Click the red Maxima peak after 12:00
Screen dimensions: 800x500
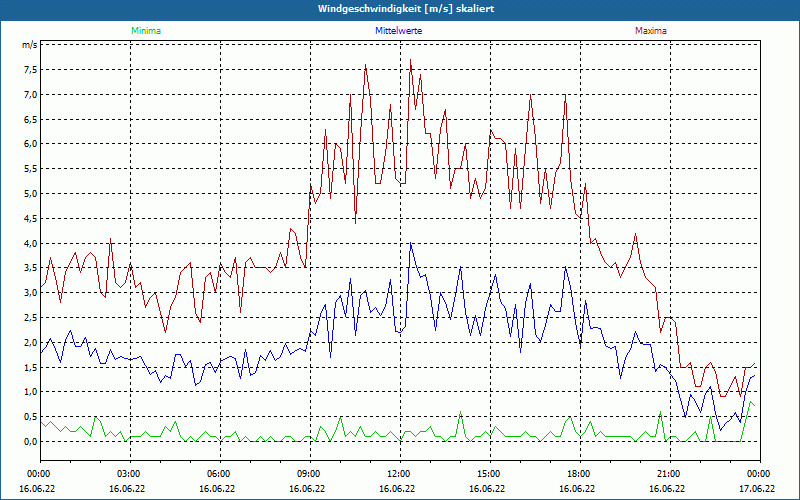click(x=411, y=60)
